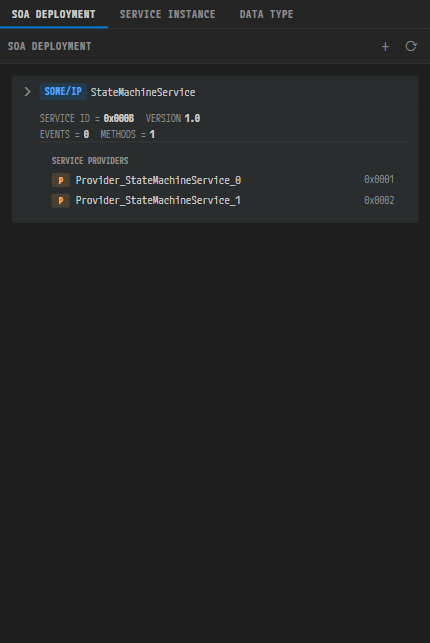Select the SOA Deployment tab
Viewport: 430px width, 643px height.
[x=53, y=14]
